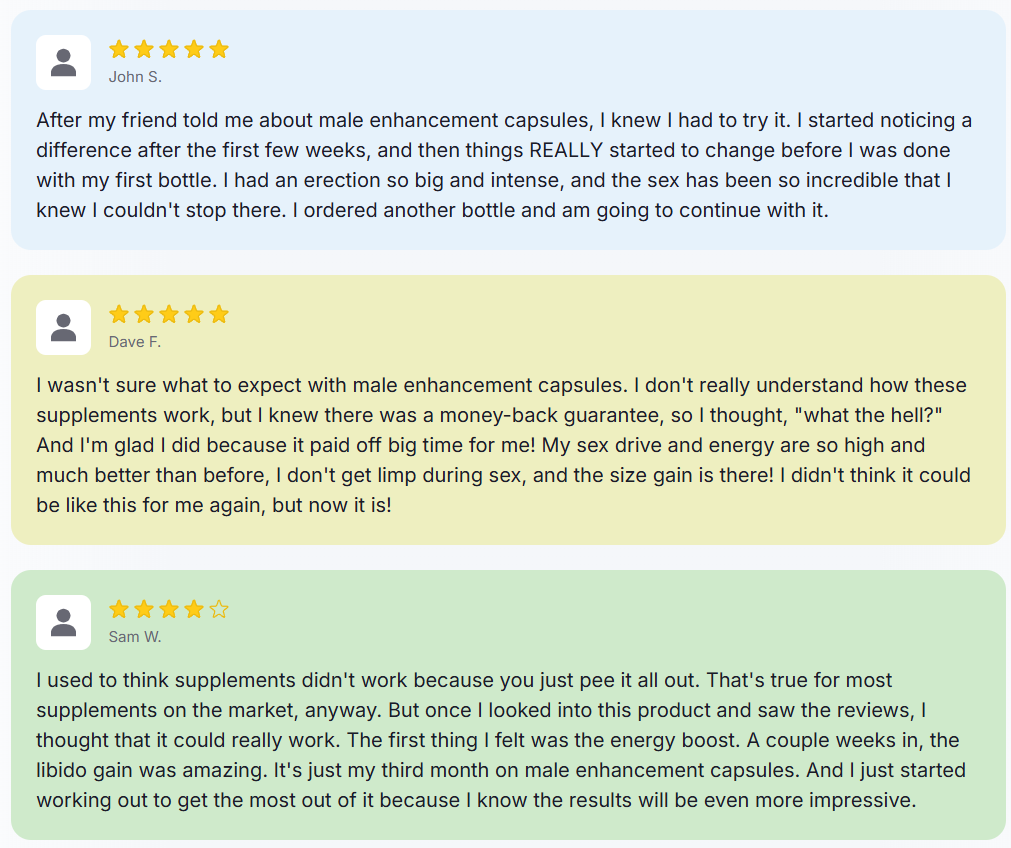Click the fourth star in Sam W.'s rating

[194, 609]
